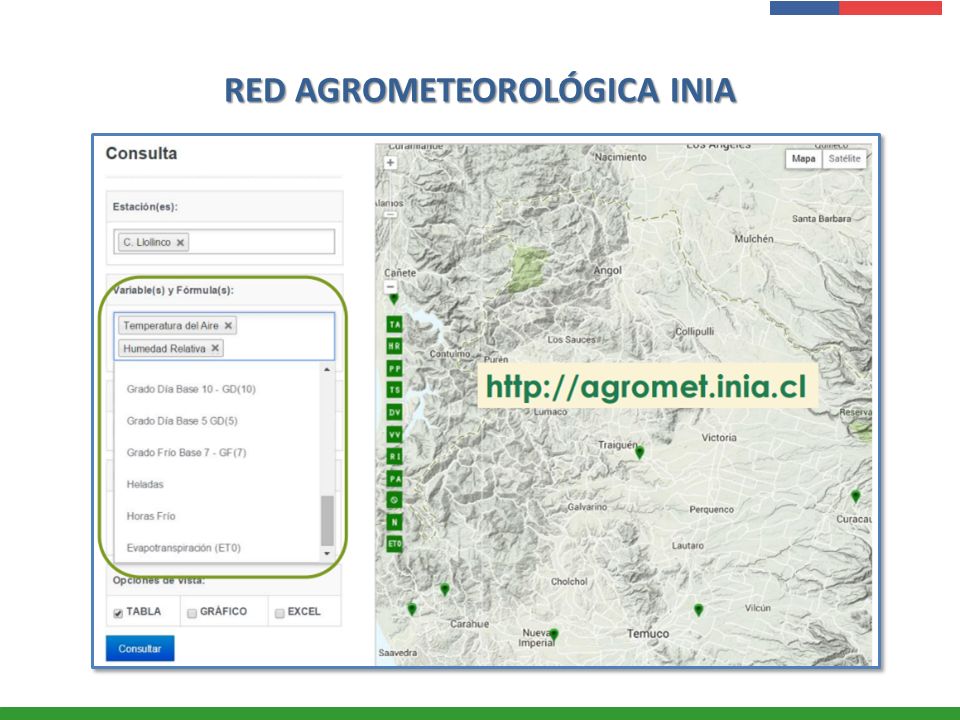Screen dimensions: 960x720
Task: Show the TS layer on the map
Action: coord(394,390)
